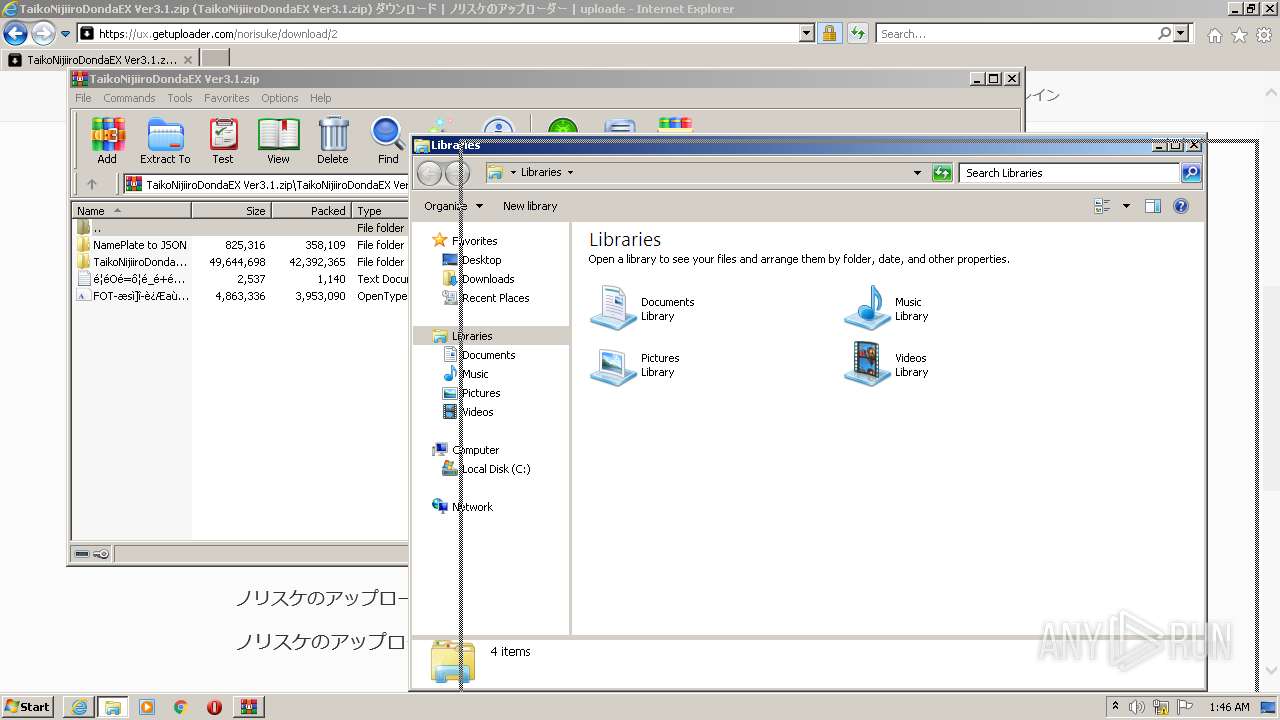Show the preview pane in Libraries window
Image resolution: width=1280 pixels, height=720 pixels.
pos(1152,206)
